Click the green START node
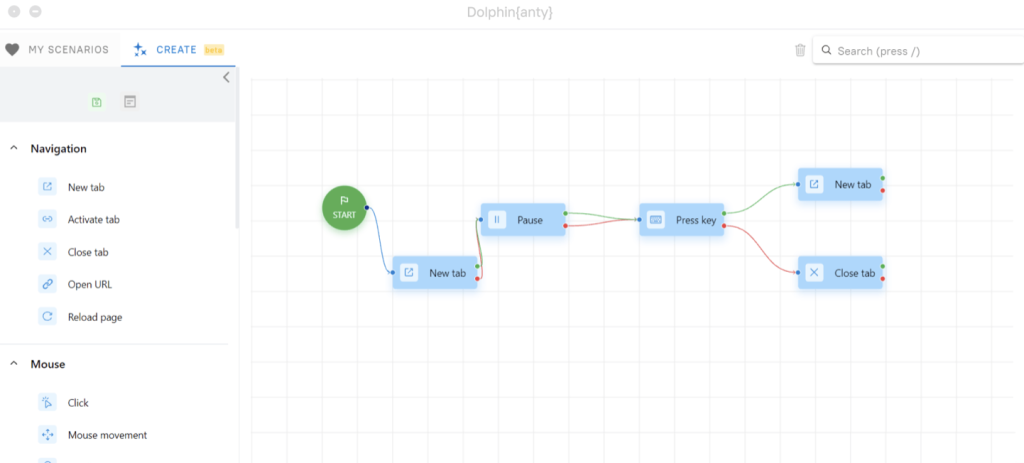Screen dimensions: 1024x463 pos(344,207)
